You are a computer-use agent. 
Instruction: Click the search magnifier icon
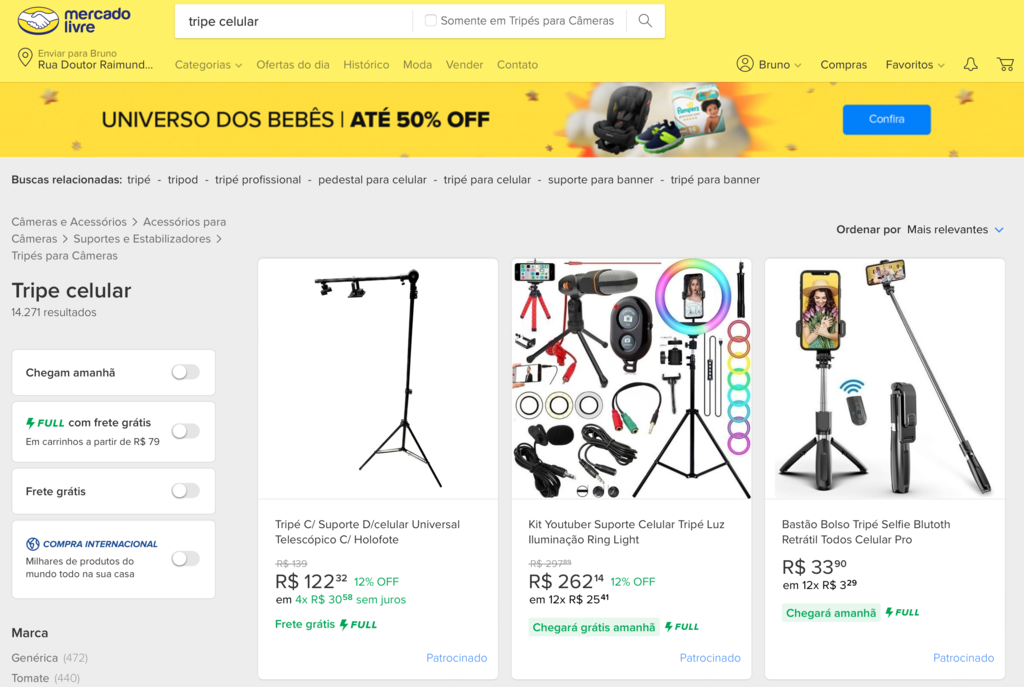644,20
